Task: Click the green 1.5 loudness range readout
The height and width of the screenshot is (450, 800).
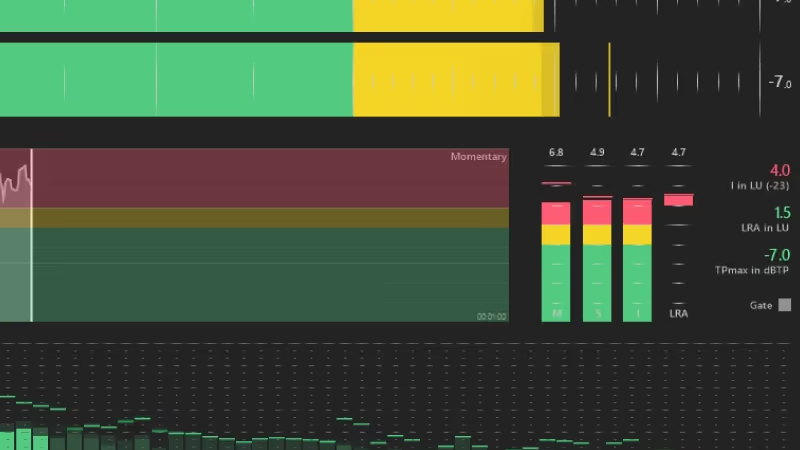Action: coord(782,213)
